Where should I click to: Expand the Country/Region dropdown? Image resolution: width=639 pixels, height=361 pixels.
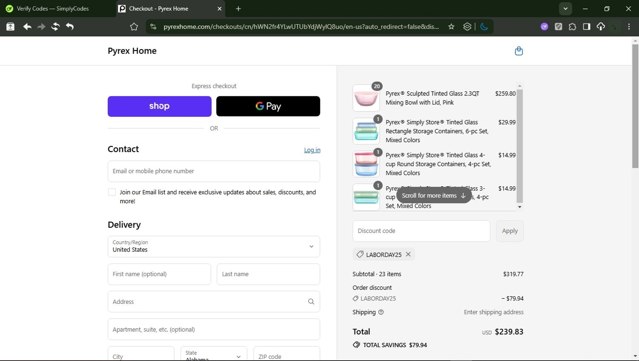click(x=214, y=246)
